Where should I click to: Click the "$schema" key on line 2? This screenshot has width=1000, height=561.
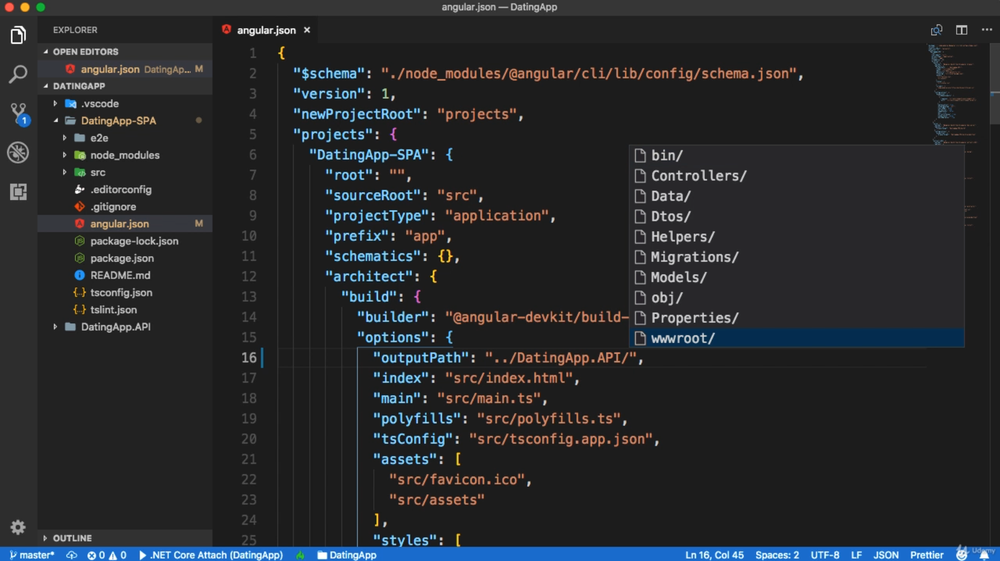tap(328, 73)
